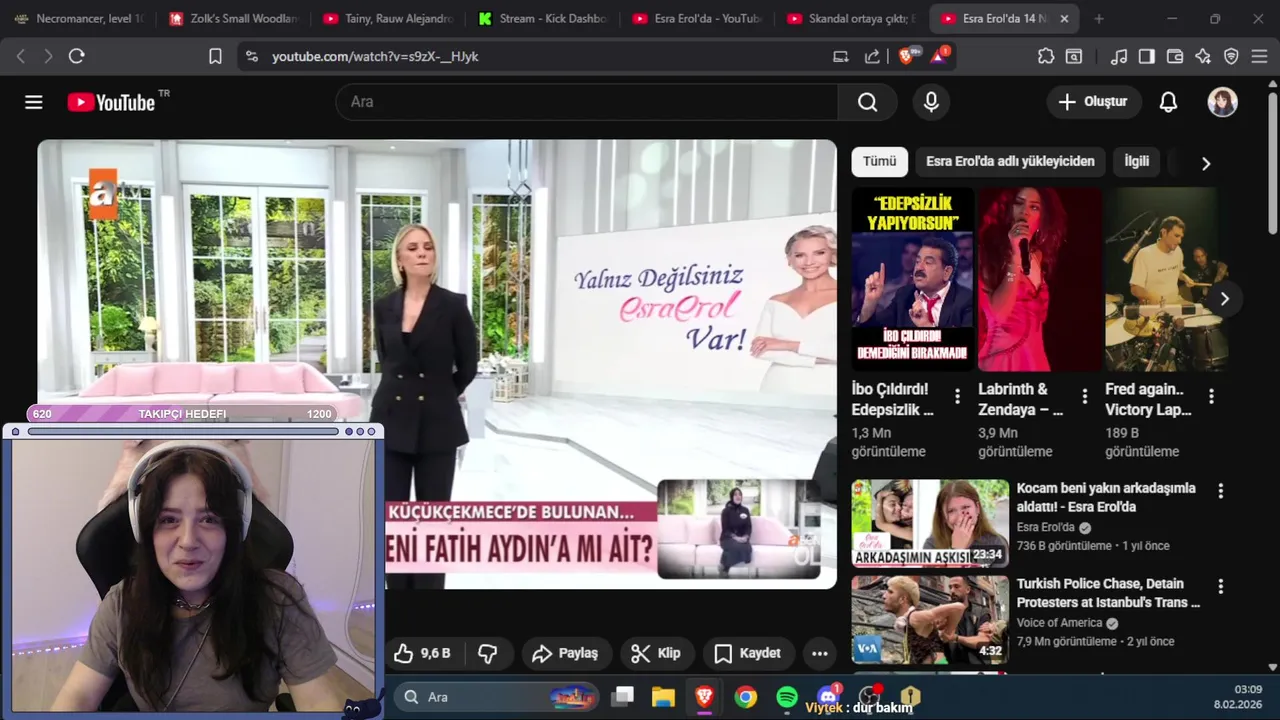The image size is (1280, 720).
Task: Create a clip with Klip button
Action: 656,653
